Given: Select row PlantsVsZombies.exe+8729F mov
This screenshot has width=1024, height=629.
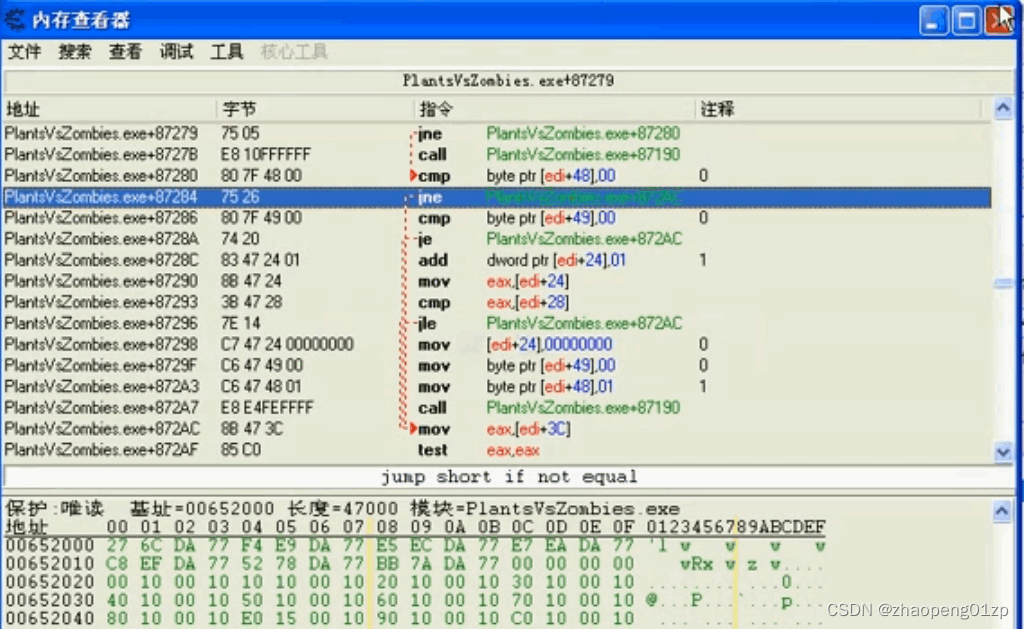Looking at the screenshot, I should [x=497, y=365].
